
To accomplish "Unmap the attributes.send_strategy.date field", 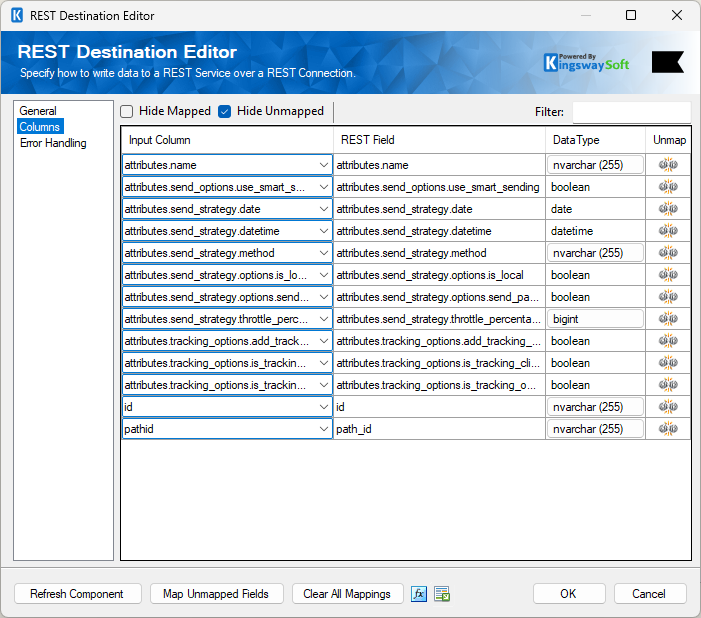I will (x=668, y=209).
